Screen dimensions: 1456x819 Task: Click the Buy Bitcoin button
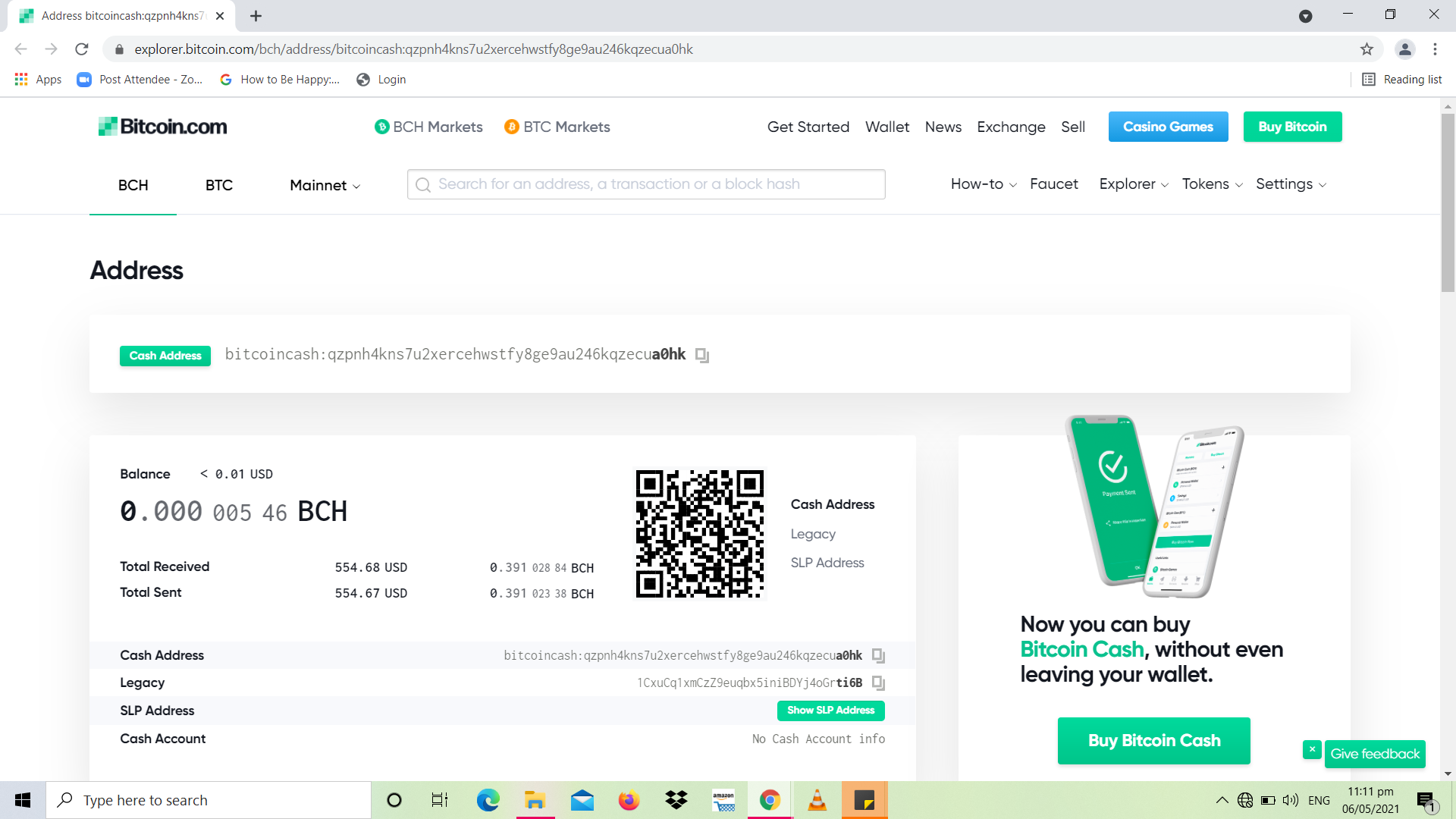[1292, 127]
